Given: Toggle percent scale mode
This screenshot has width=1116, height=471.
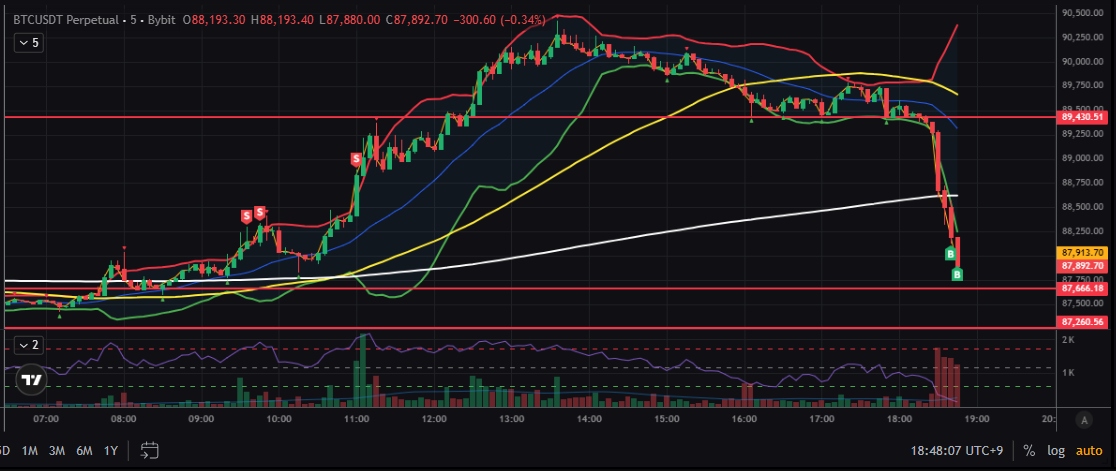Looking at the screenshot, I should click(x=1029, y=450).
